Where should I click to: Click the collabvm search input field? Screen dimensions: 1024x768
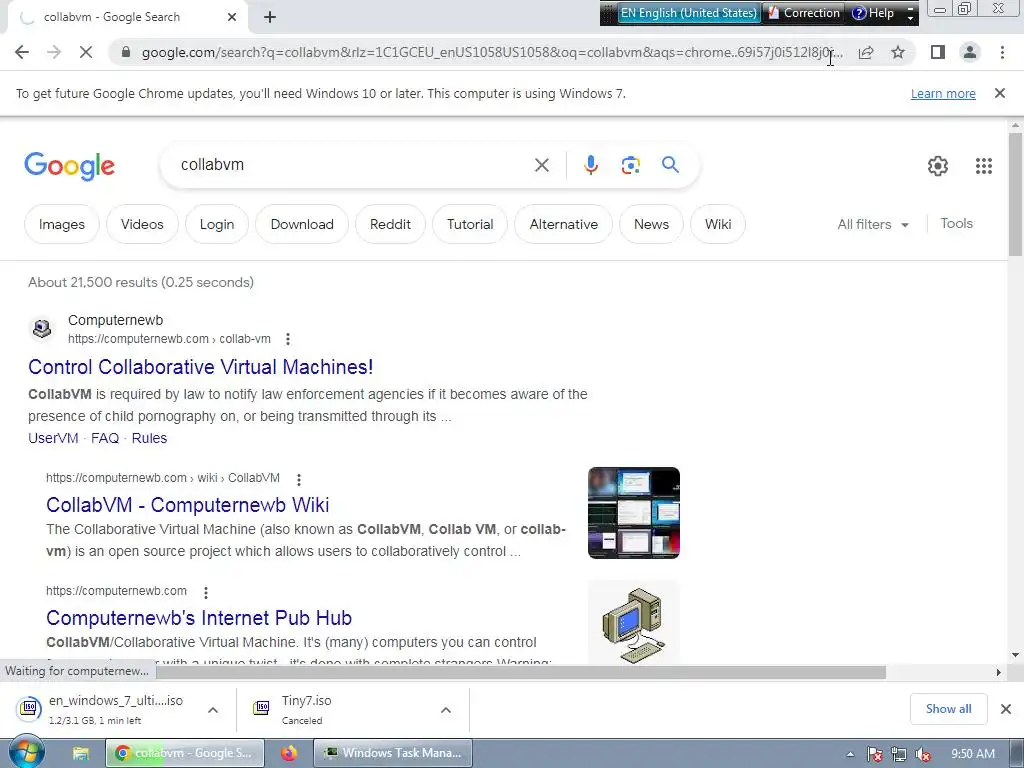[353, 165]
